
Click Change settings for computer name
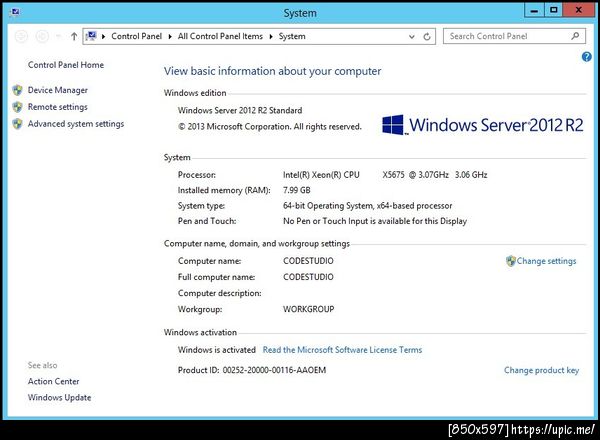point(546,261)
